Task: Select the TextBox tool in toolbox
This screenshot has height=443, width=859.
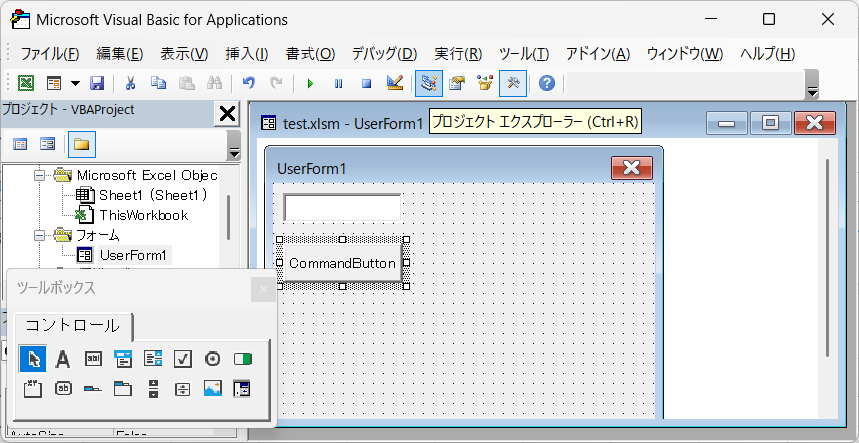Action: (x=93, y=359)
